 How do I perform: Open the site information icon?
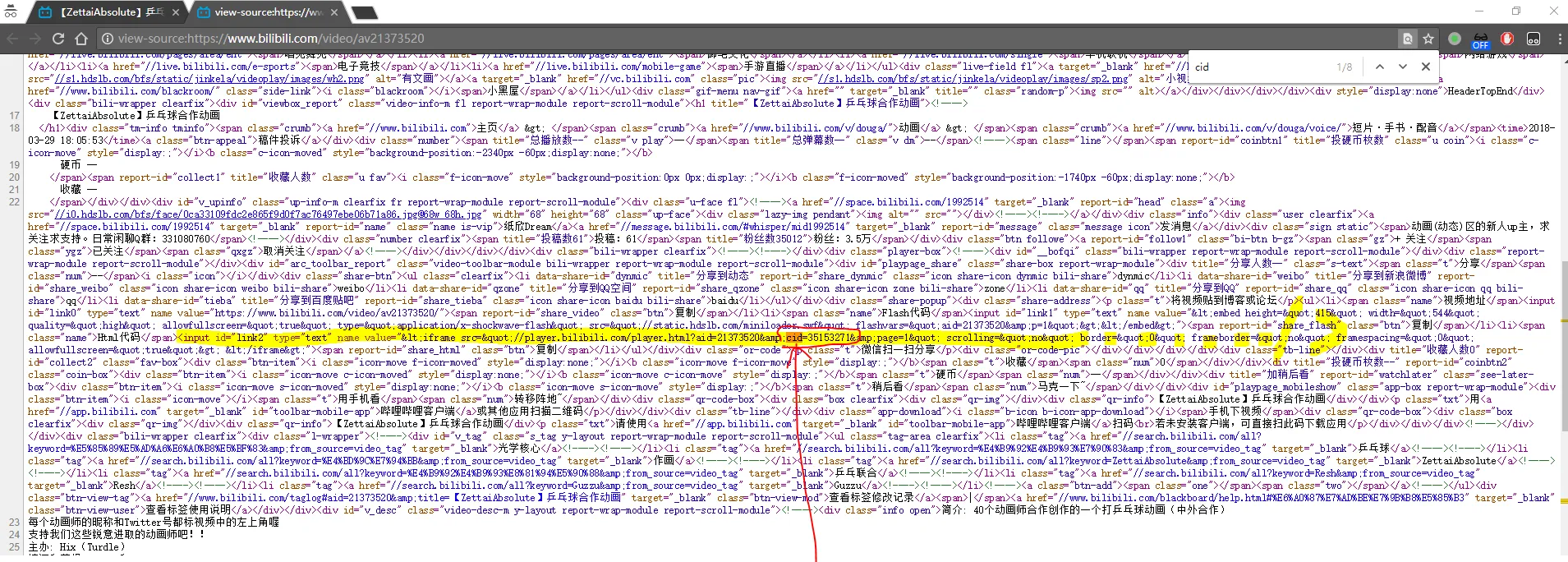pyautogui.click(x=107, y=39)
